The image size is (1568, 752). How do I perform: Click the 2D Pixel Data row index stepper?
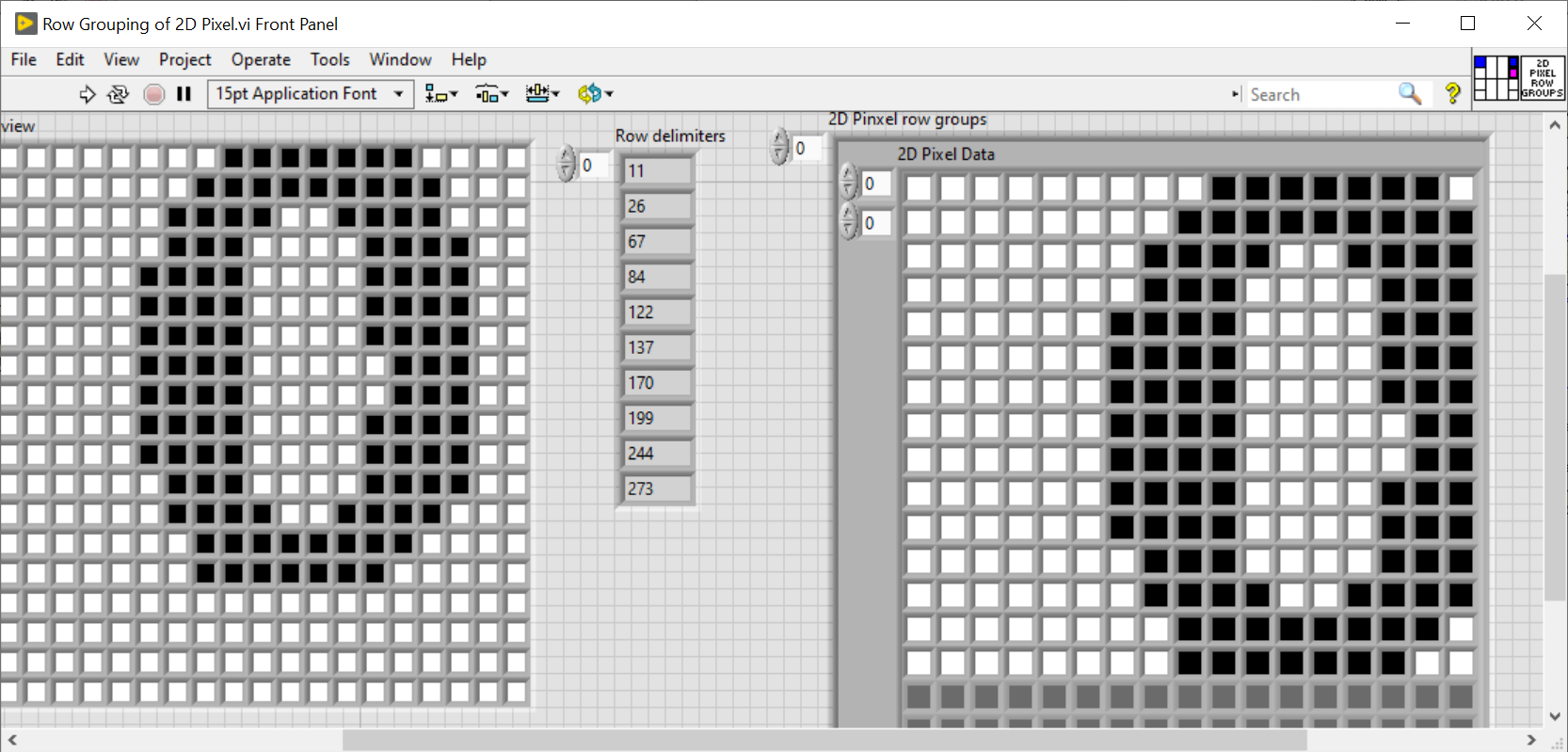click(848, 183)
